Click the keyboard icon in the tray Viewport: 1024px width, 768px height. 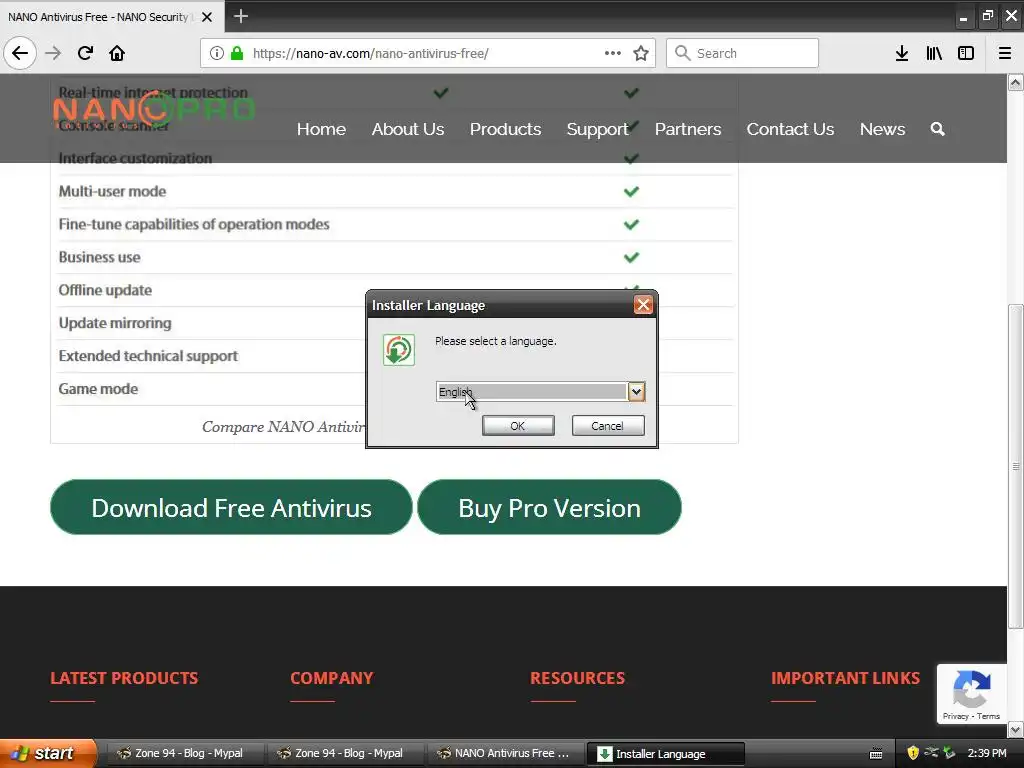tap(876, 754)
